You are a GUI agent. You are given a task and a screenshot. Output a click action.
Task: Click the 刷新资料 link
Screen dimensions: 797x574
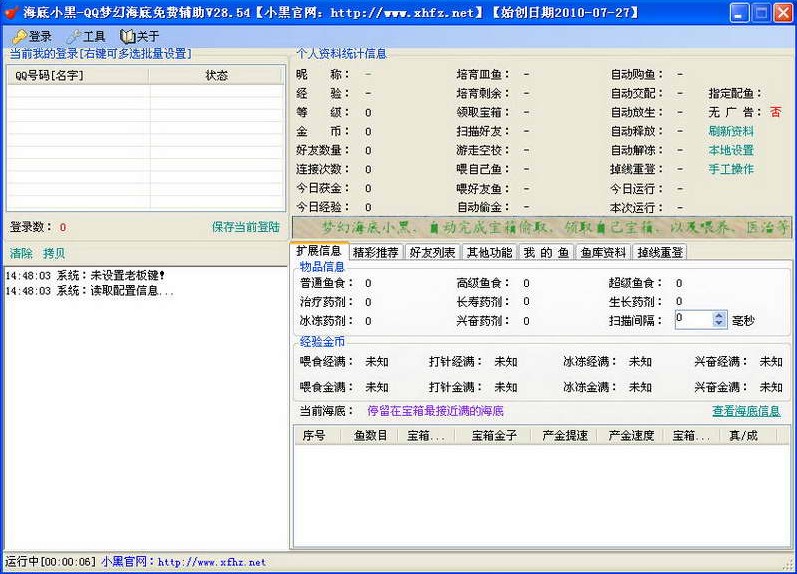[x=731, y=131]
